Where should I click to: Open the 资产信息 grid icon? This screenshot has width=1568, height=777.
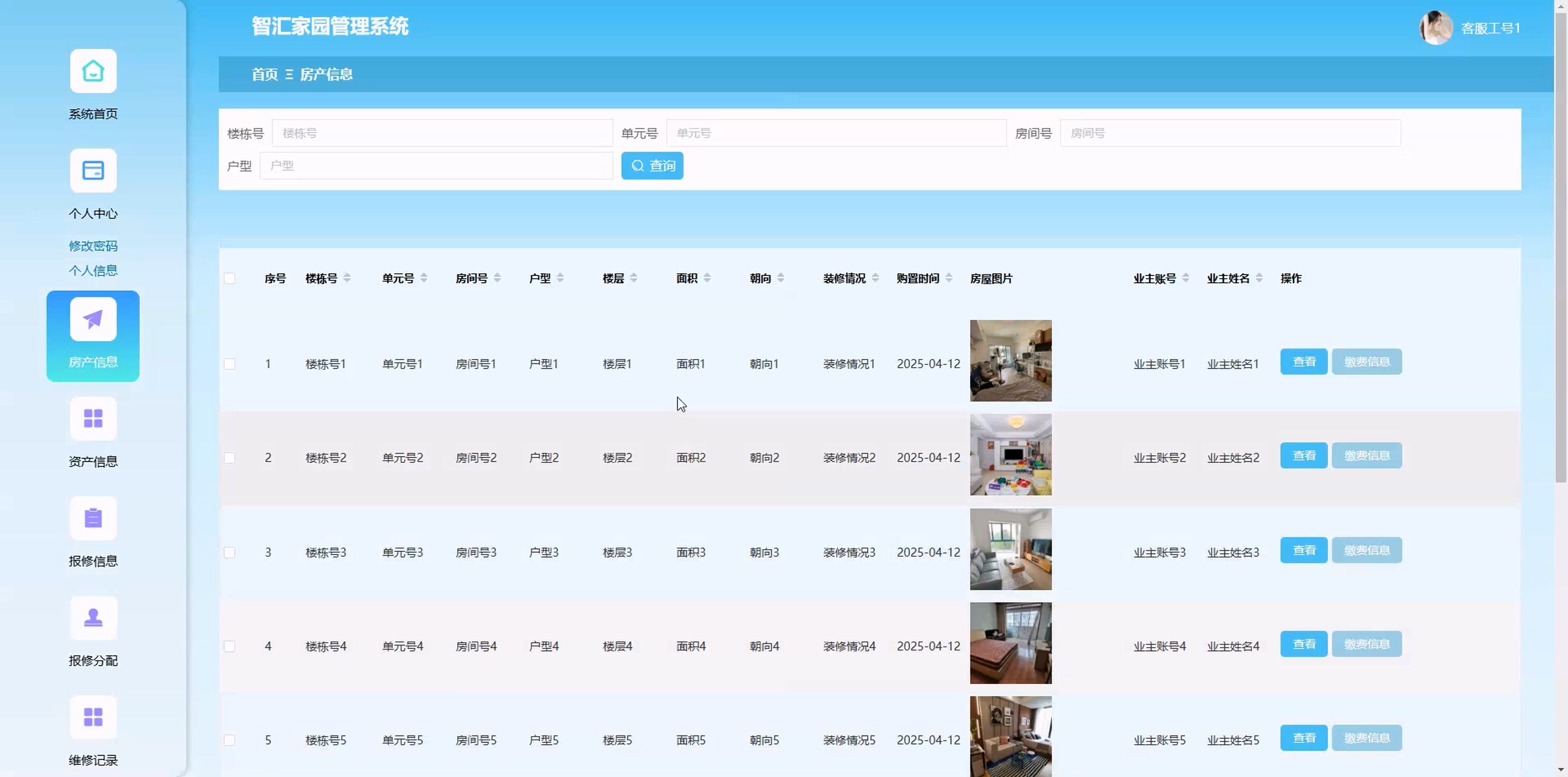coord(92,419)
